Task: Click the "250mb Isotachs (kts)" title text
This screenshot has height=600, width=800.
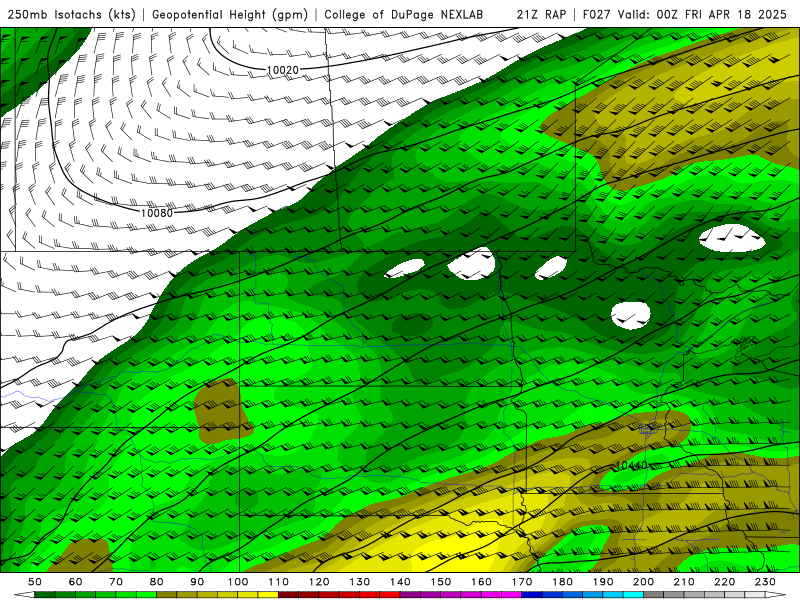Action: coord(71,15)
